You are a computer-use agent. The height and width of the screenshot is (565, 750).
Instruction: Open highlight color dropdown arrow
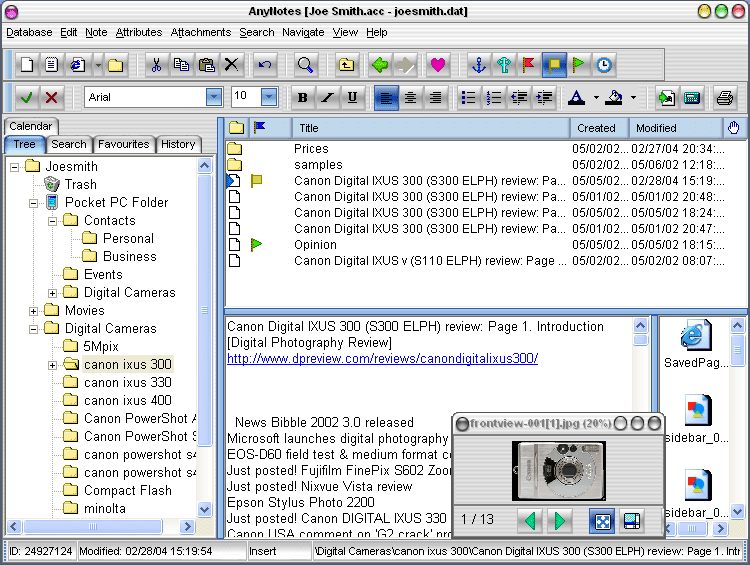pos(633,98)
